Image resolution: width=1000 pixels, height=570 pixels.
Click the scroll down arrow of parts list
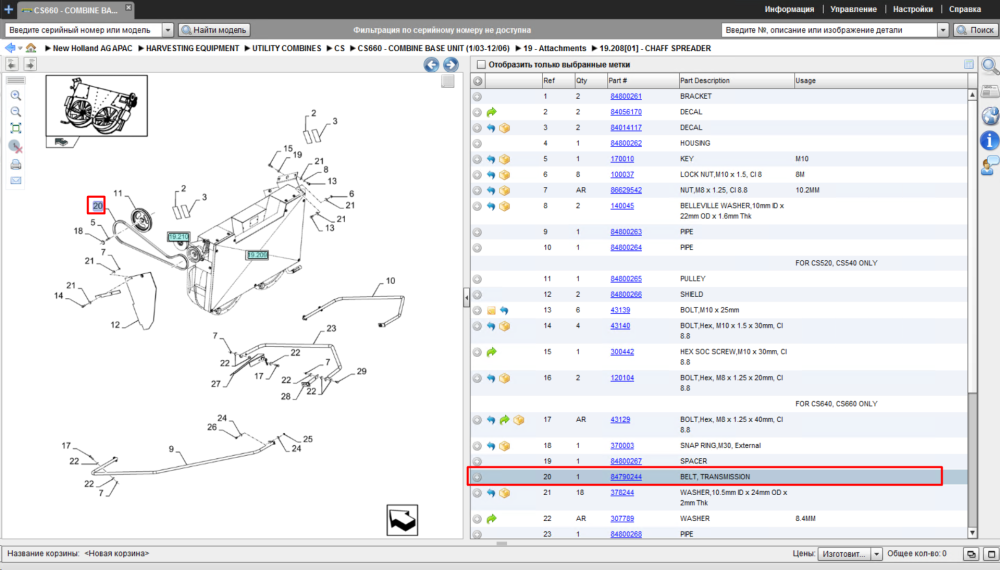point(972,533)
